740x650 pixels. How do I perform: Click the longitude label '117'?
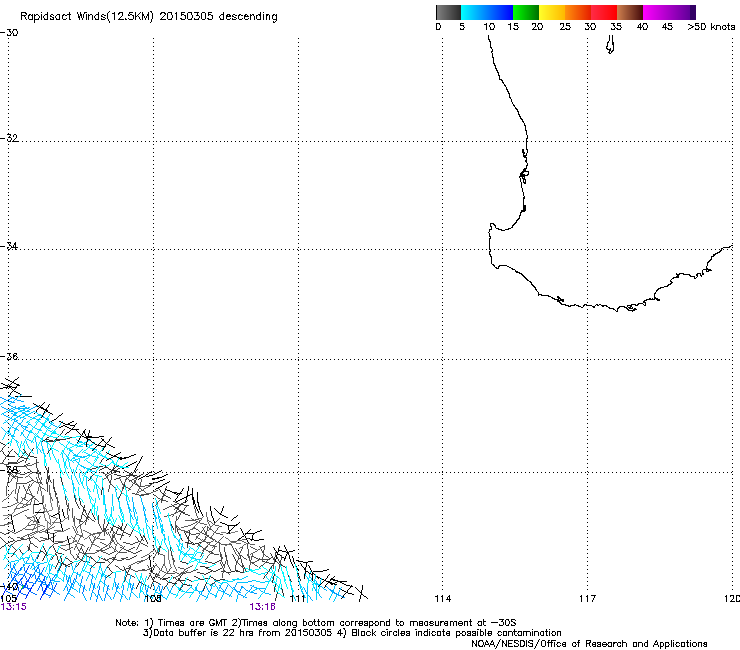588,599
